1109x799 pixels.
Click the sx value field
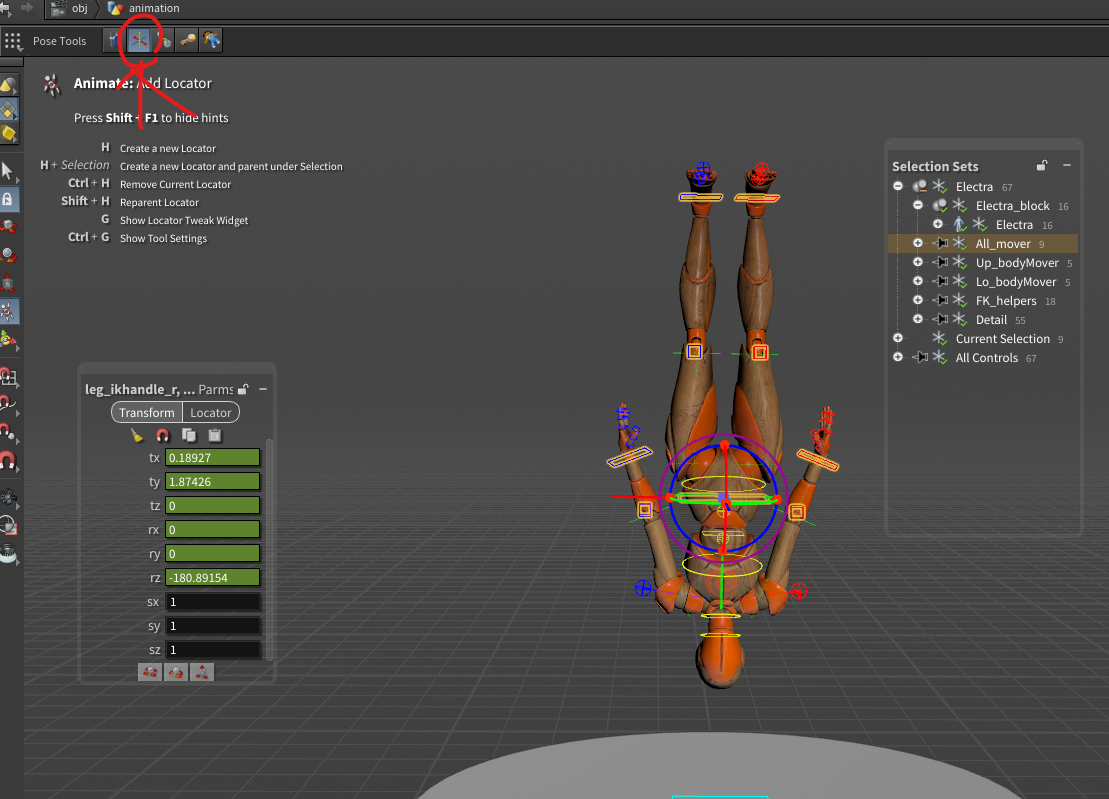point(212,602)
